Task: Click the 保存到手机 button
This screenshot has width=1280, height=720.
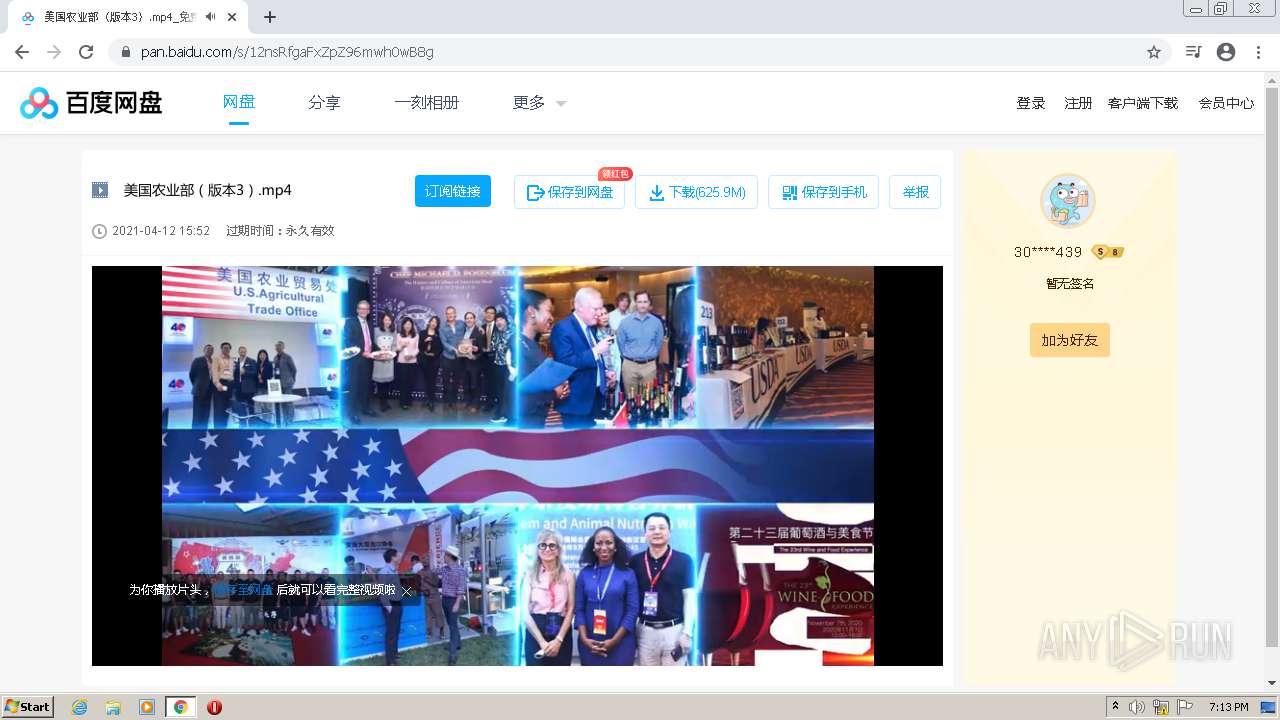Action: 823,192
